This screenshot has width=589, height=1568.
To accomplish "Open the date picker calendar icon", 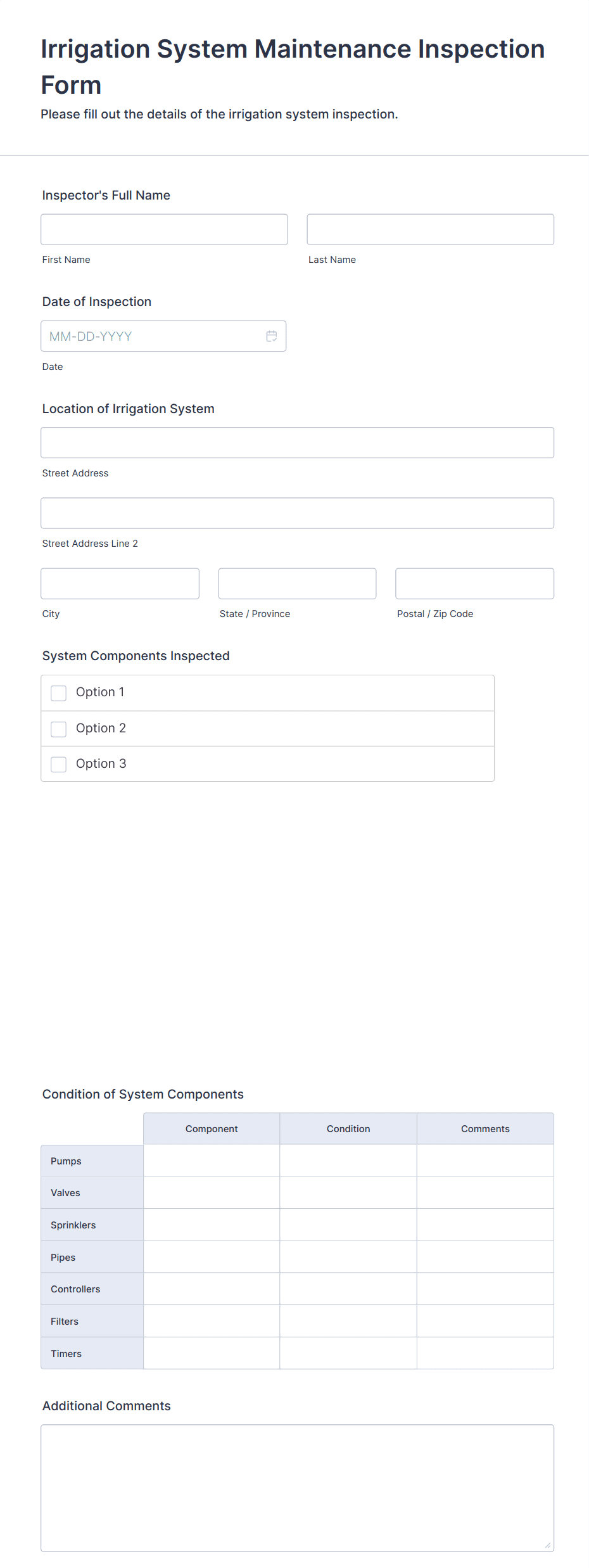I will [x=271, y=336].
